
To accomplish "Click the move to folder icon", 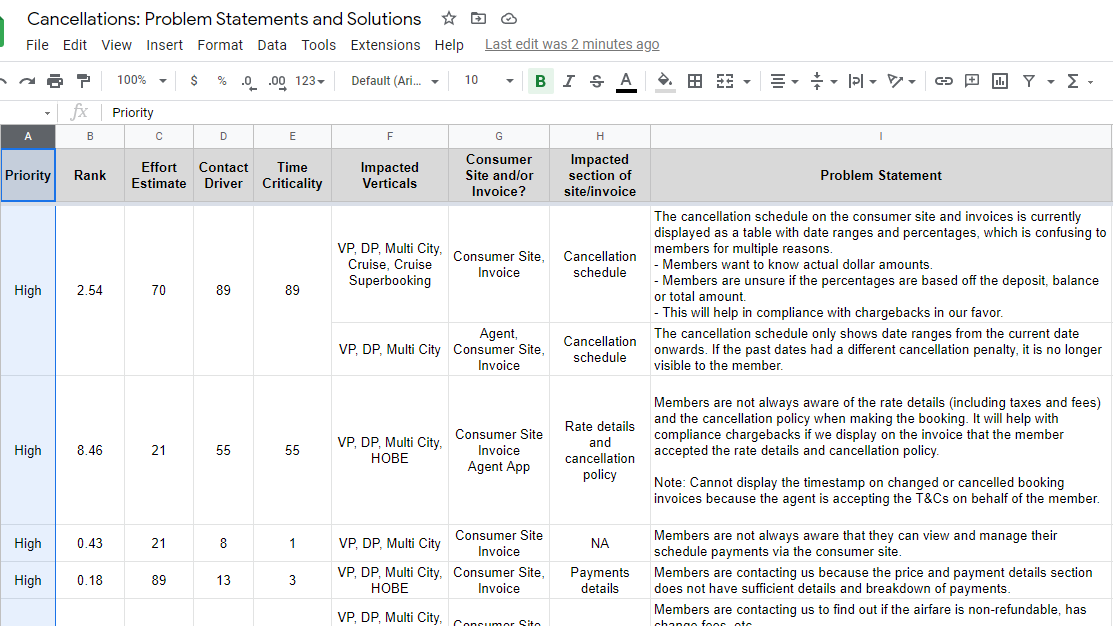I will (478, 18).
